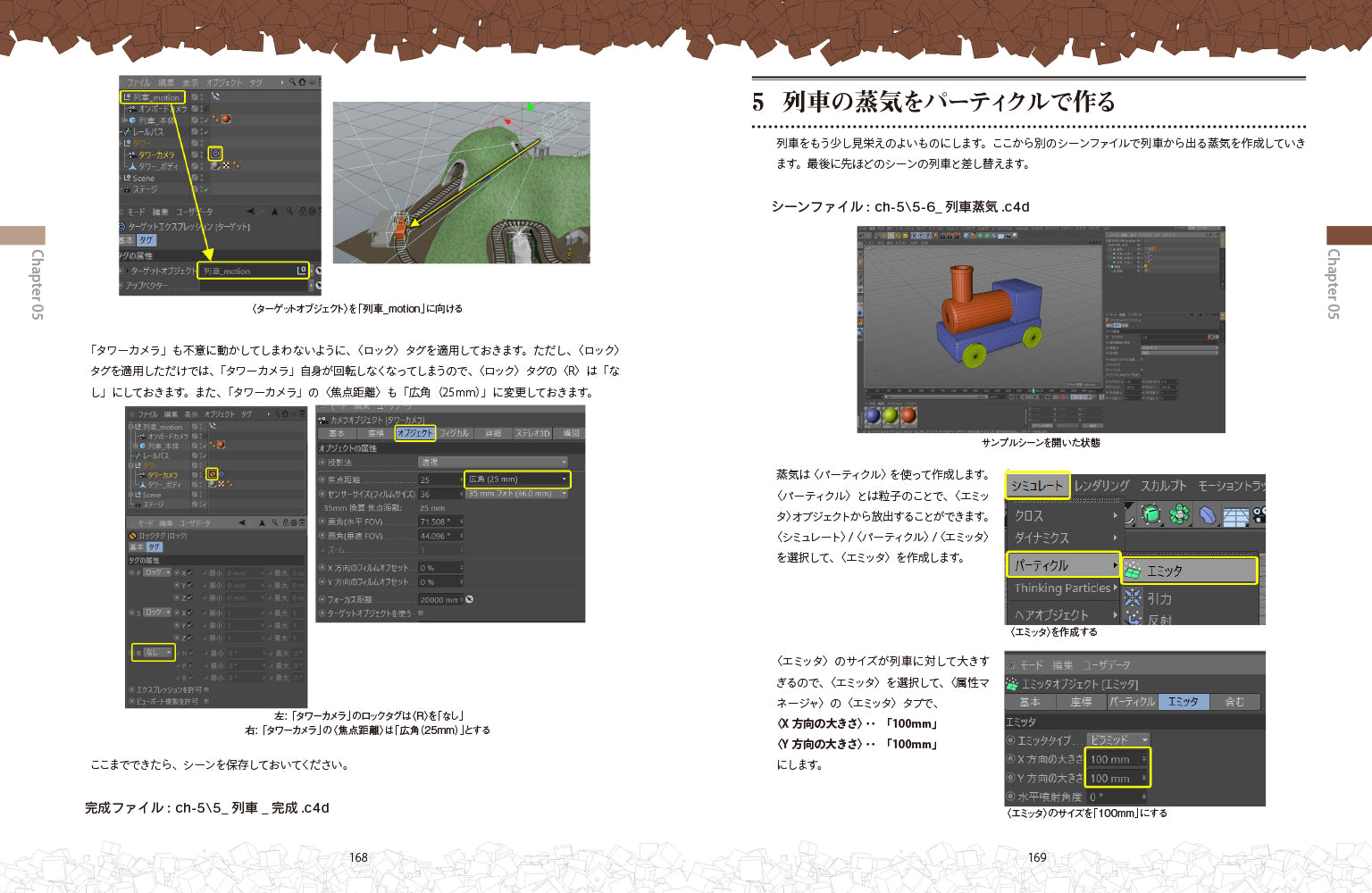The image size is (1372, 893).
Task: Click the ターゲットエクスプレッション header icon
Action: click(122, 227)
